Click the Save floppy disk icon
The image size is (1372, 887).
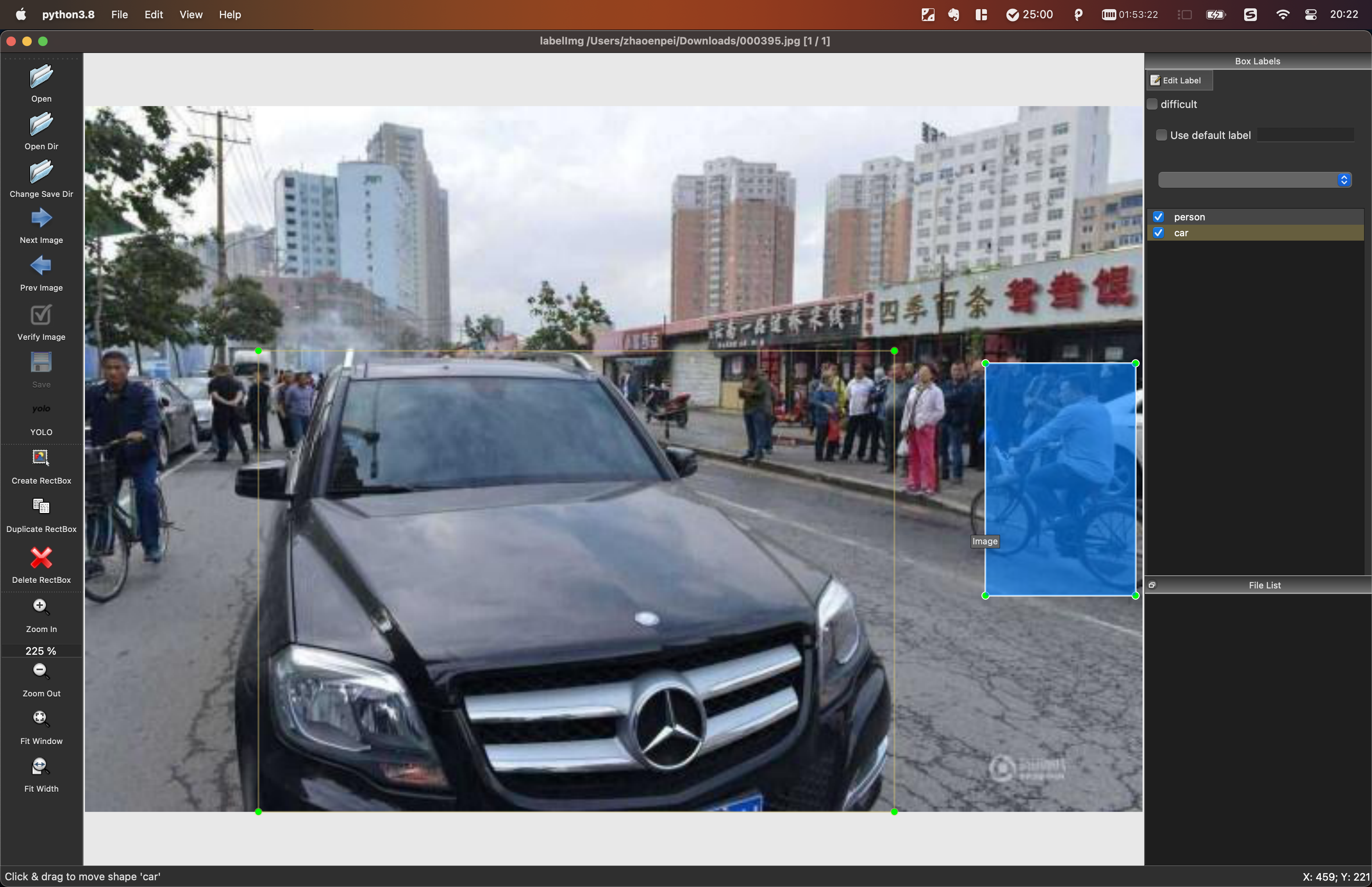pos(41,362)
